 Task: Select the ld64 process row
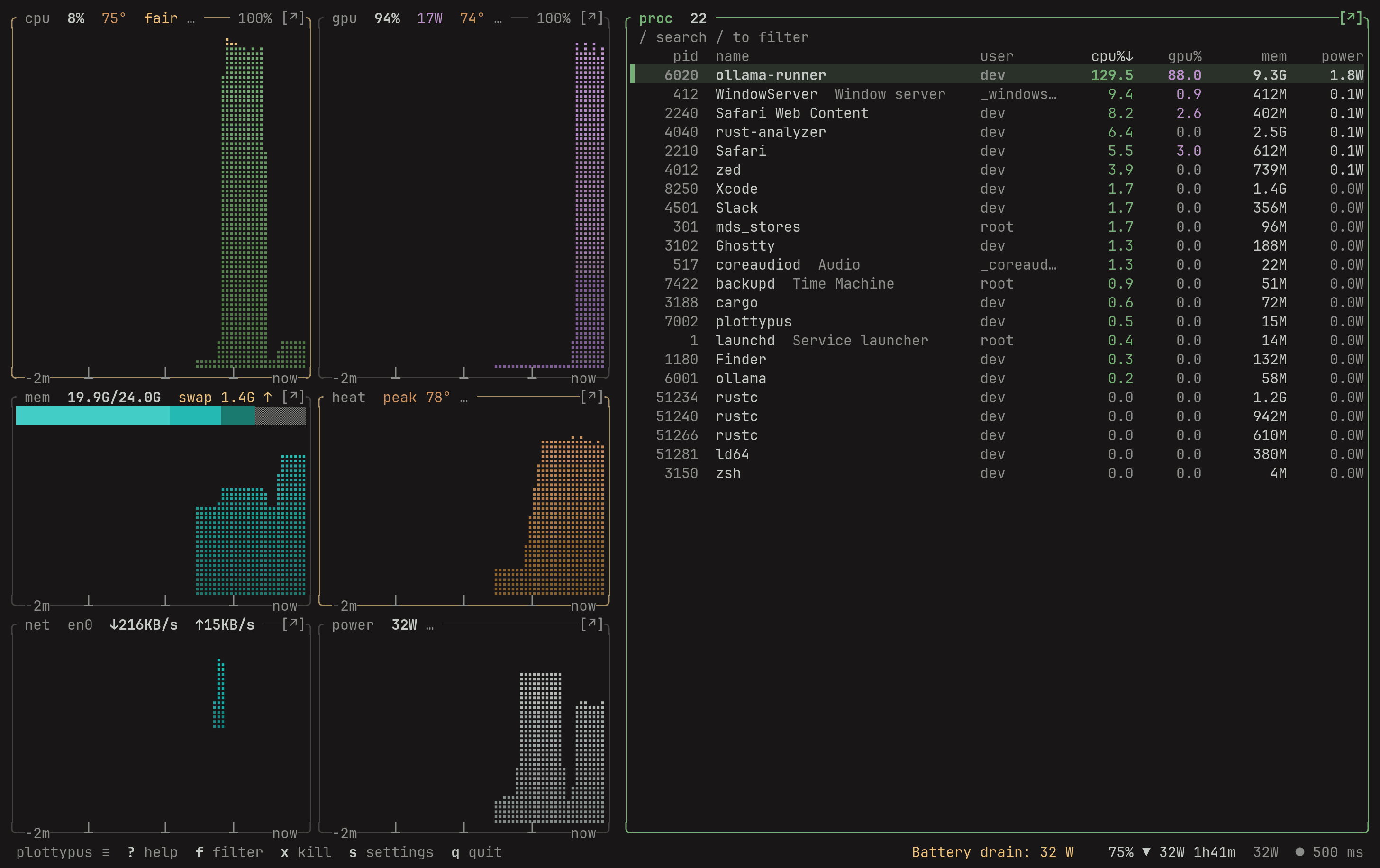(x=997, y=453)
